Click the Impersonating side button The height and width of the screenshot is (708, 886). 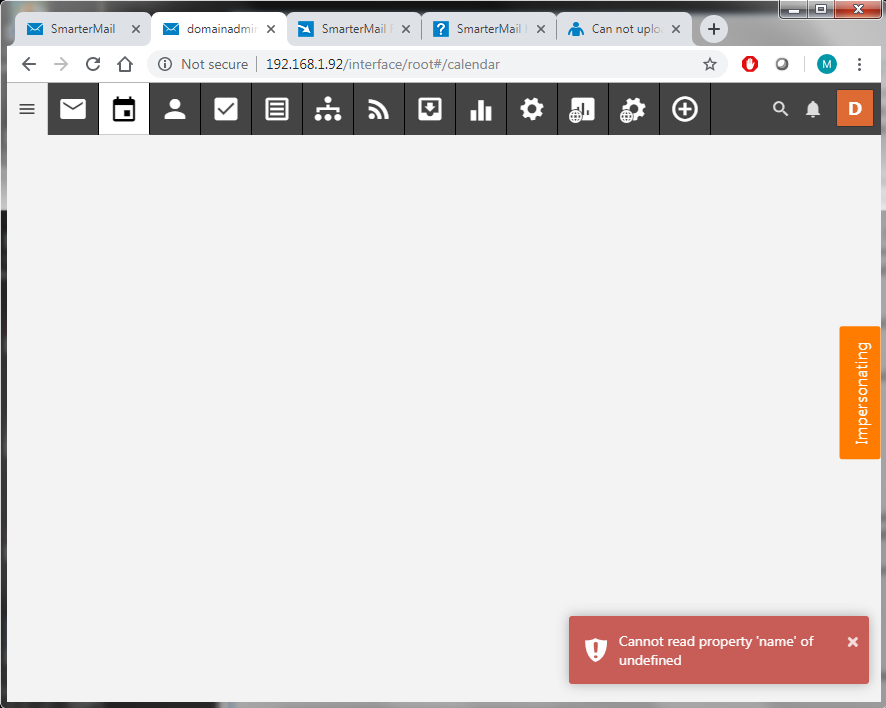click(x=860, y=393)
